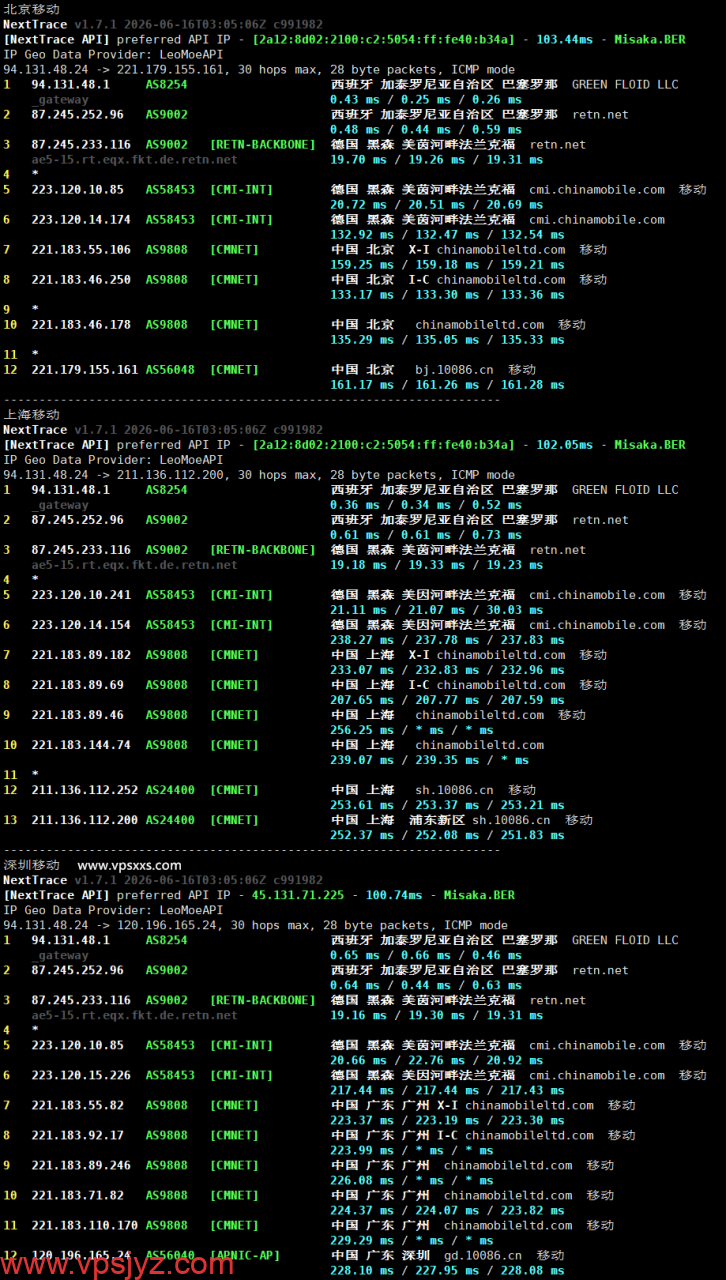Select the 100.74ms API latency value
726x1280 pixels.
click(x=394, y=895)
